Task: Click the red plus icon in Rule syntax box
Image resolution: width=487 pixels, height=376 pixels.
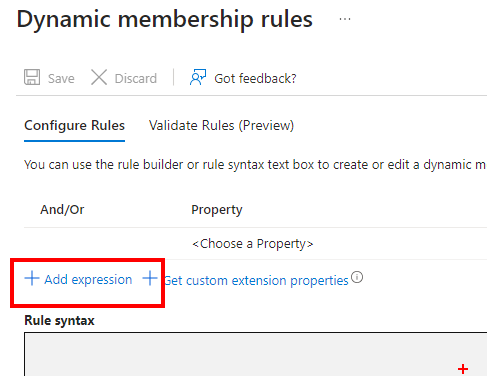Action: click(463, 369)
